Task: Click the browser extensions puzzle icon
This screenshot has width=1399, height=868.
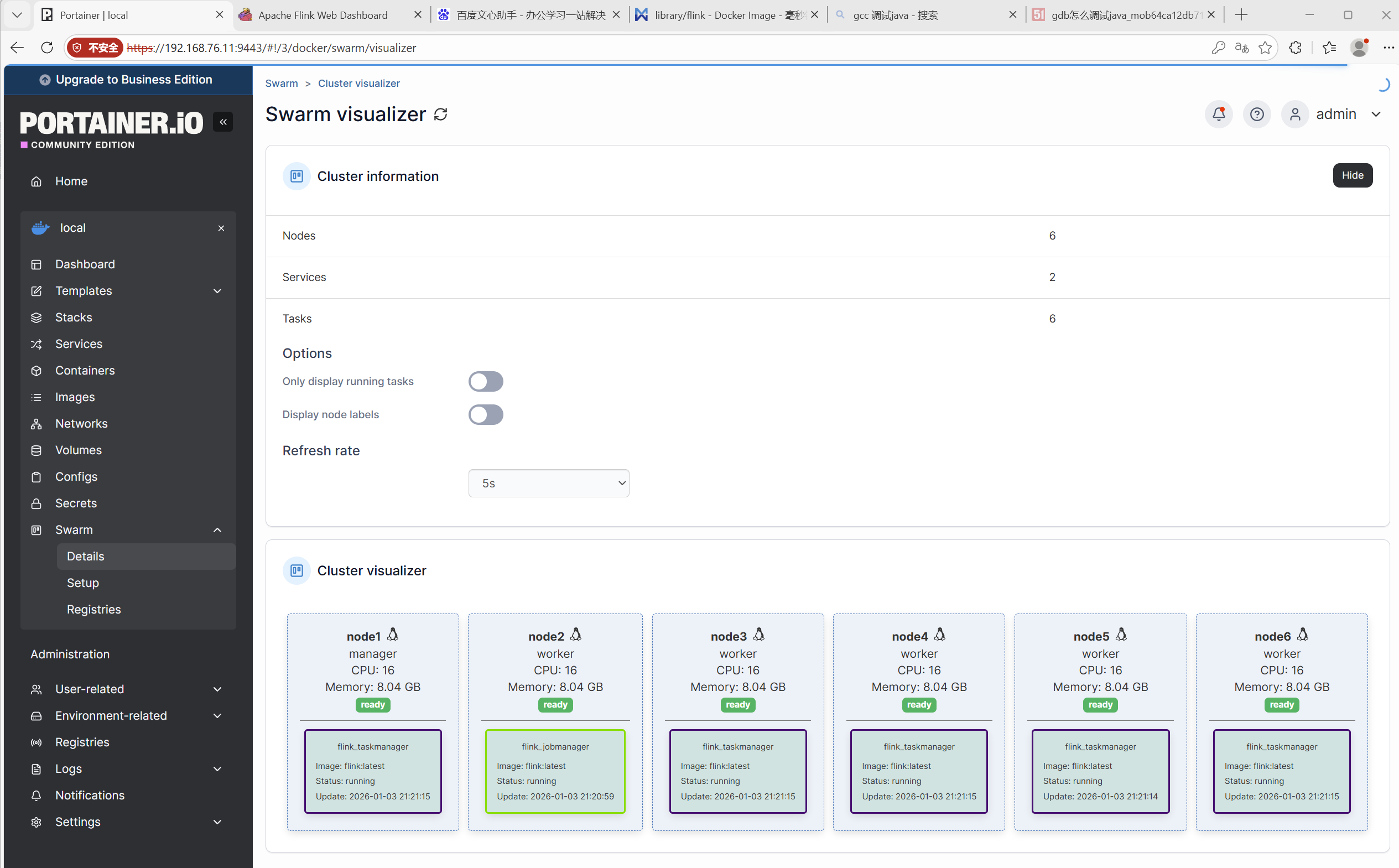Action: [1295, 48]
